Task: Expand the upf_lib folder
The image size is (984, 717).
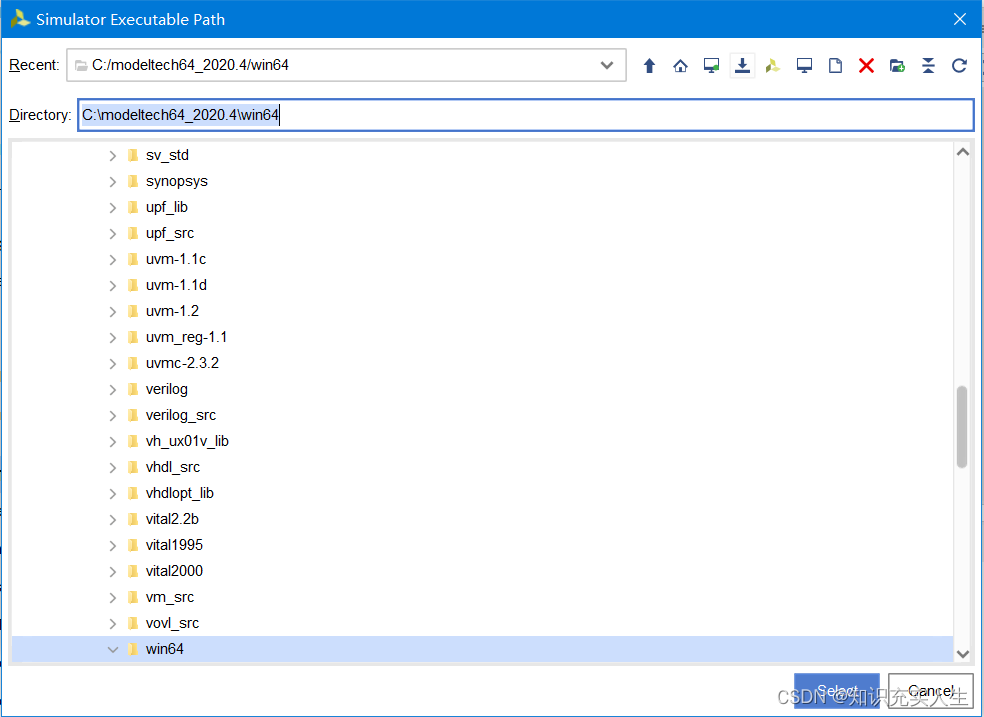Action: (112, 208)
